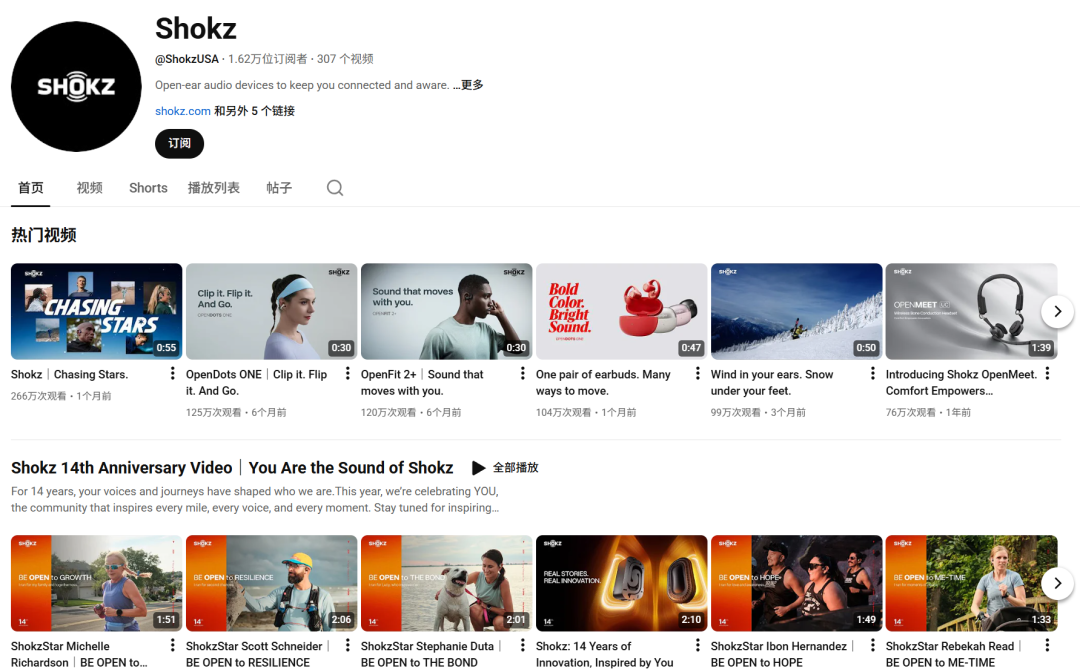
Task: Open options menu for ShokzStar Rebekah Read
Action: [1047, 645]
